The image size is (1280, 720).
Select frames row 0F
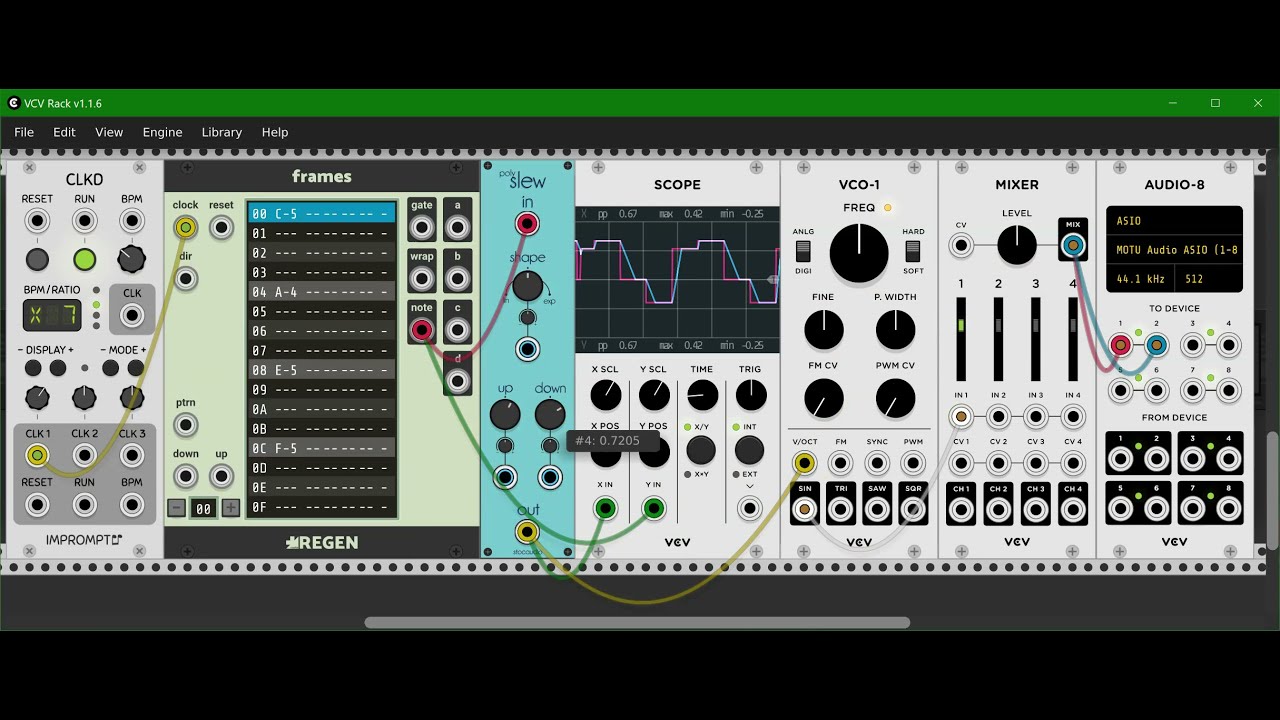coord(322,507)
